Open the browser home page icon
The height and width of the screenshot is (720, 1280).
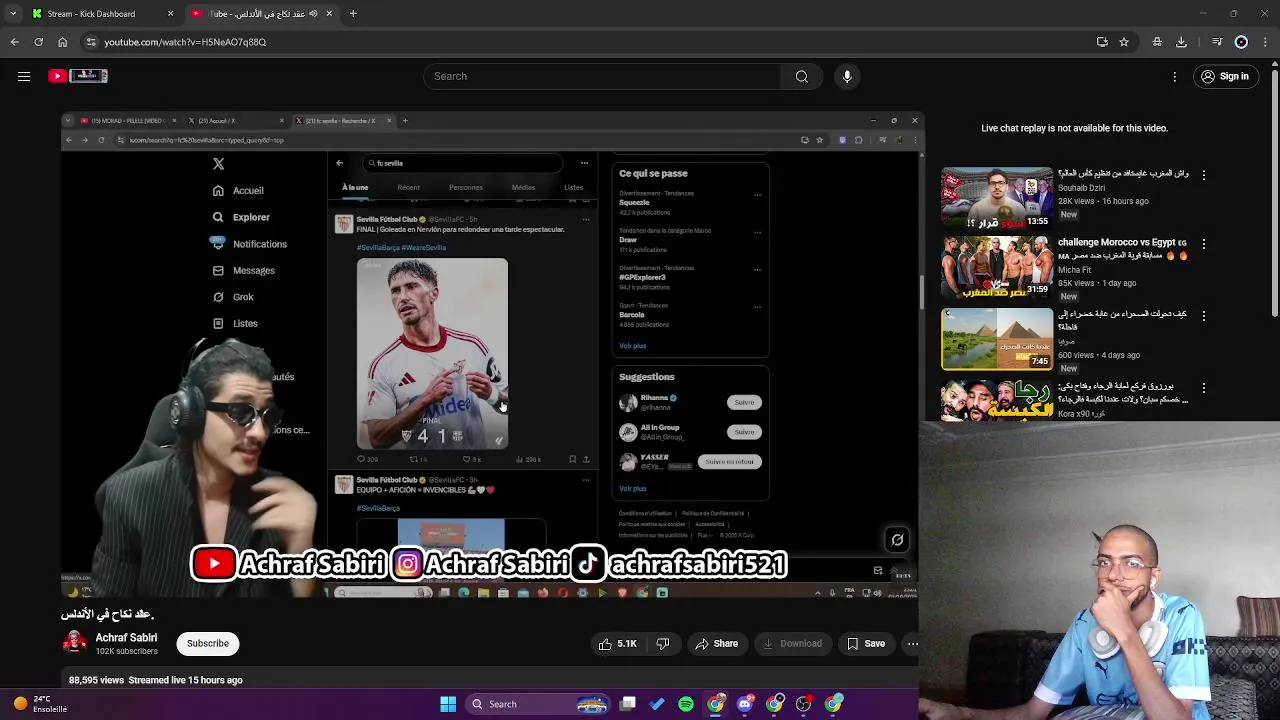[x=62, y=42]
